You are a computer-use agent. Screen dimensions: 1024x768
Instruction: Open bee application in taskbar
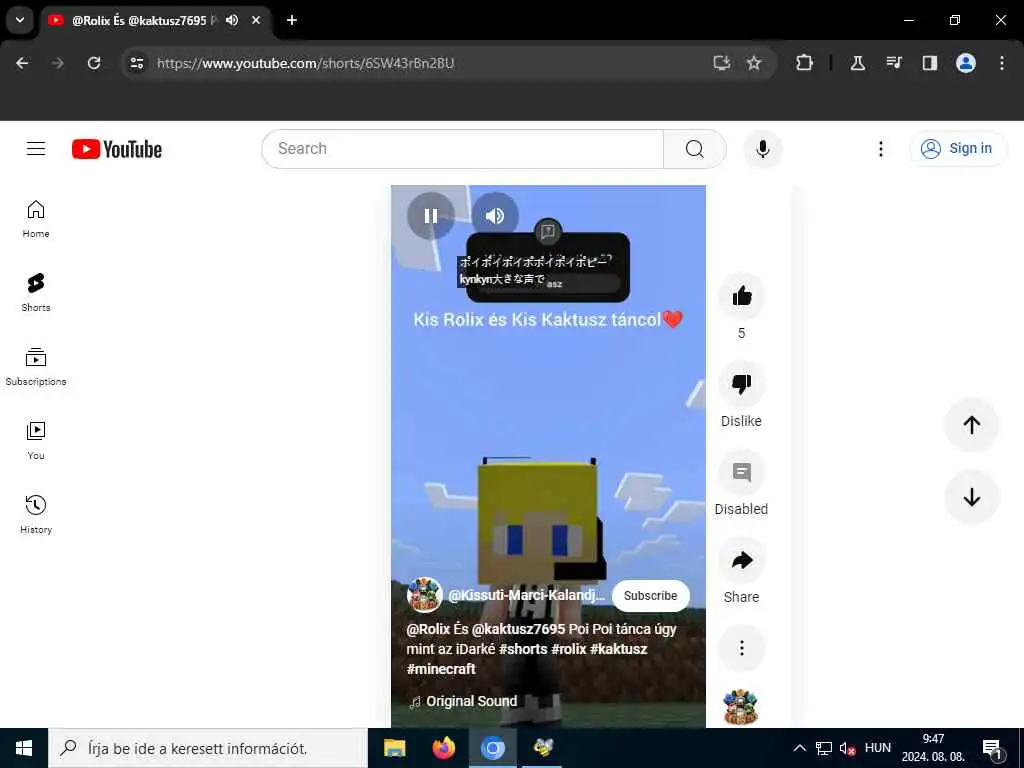[543, 748]
